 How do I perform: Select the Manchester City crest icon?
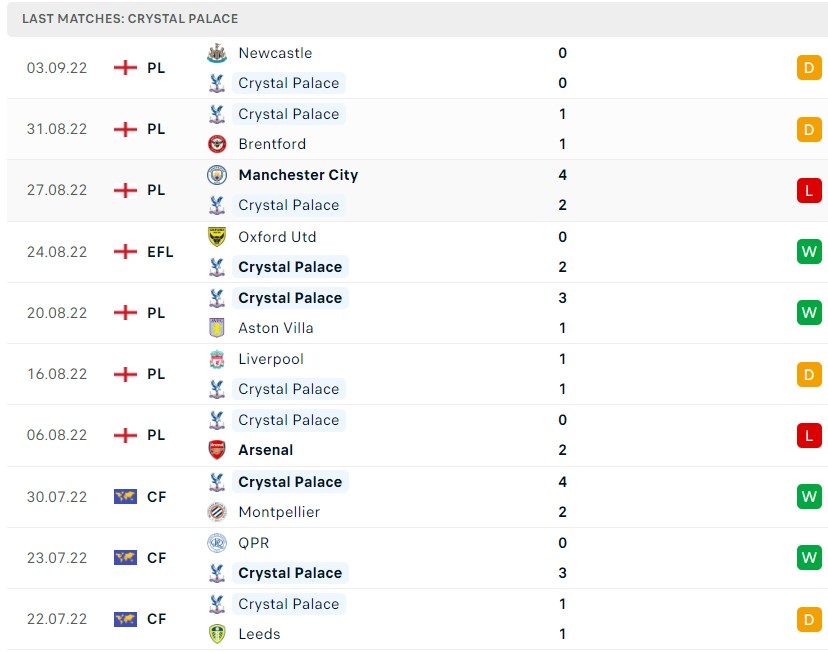[217, 175]
